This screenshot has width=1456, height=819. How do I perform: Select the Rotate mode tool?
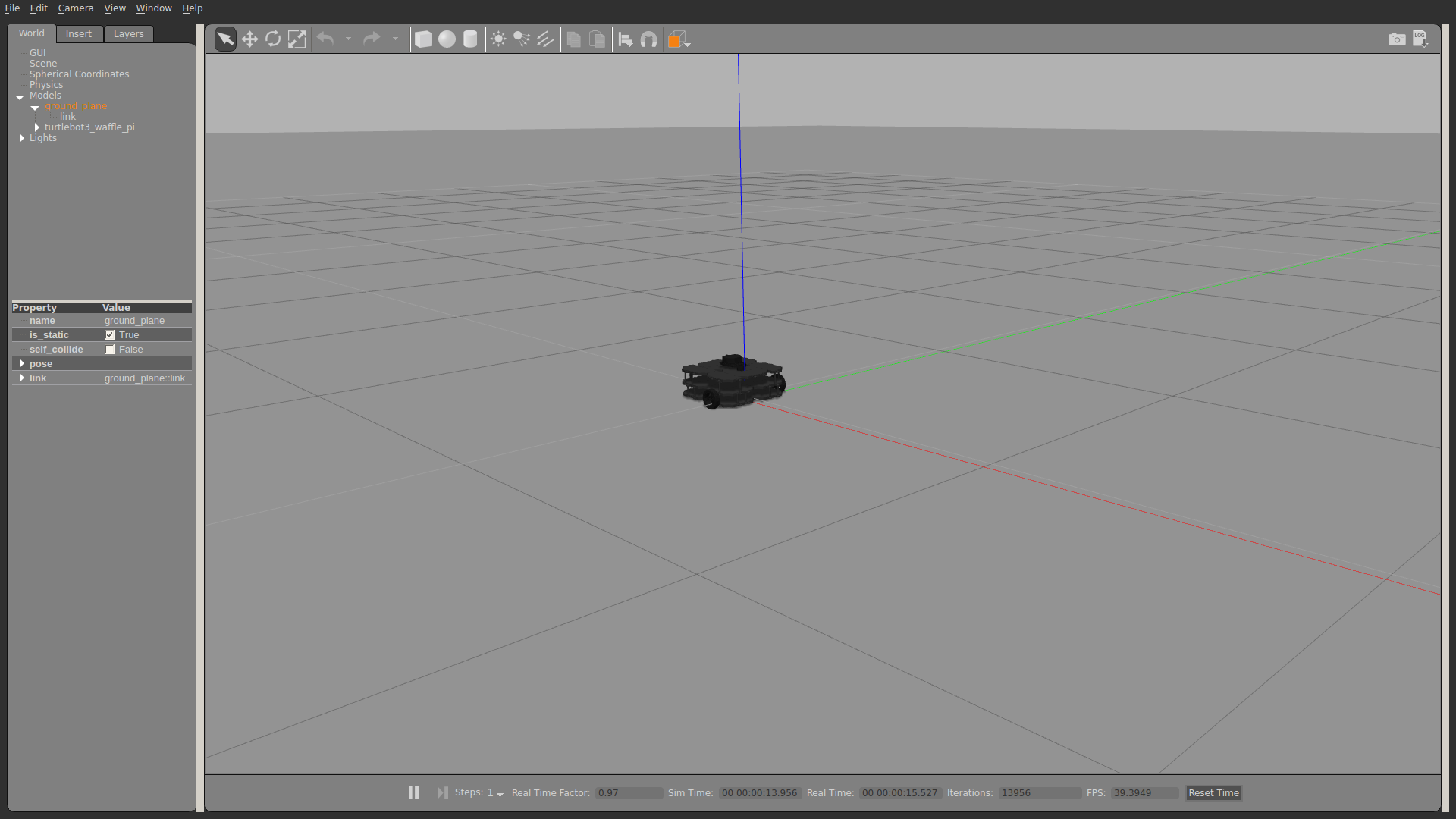(273, 39)
